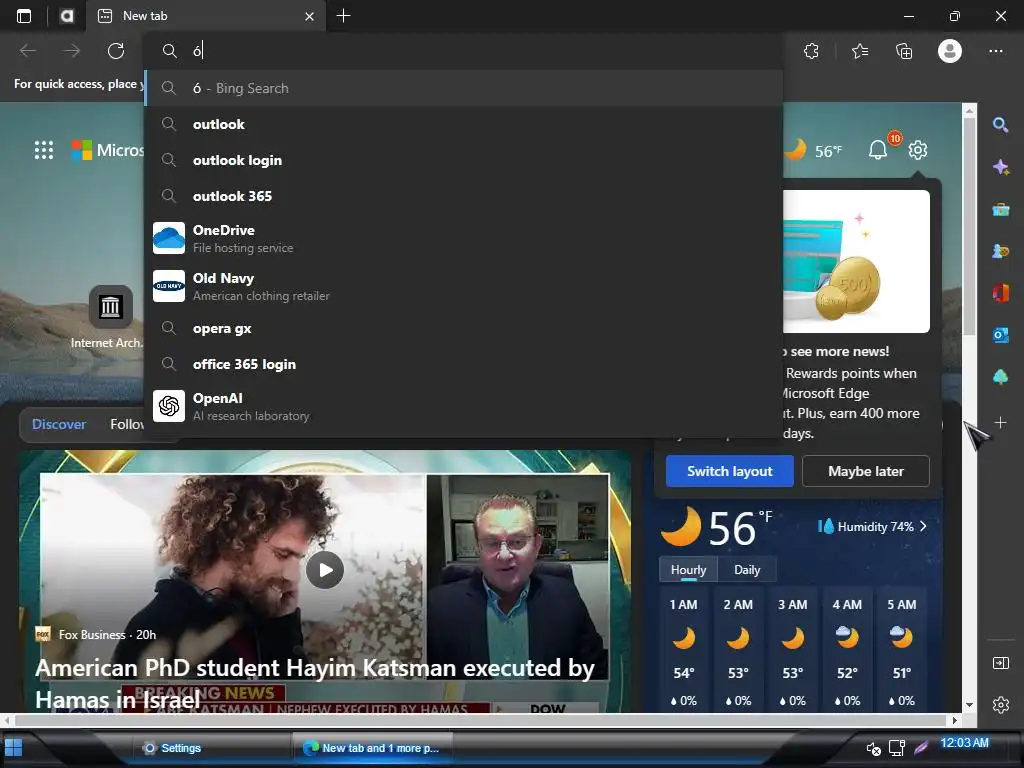Open the sidebar Search icon
Image resolution: width=1024 pixels, height=768 pixels.
click(1000, 125)
